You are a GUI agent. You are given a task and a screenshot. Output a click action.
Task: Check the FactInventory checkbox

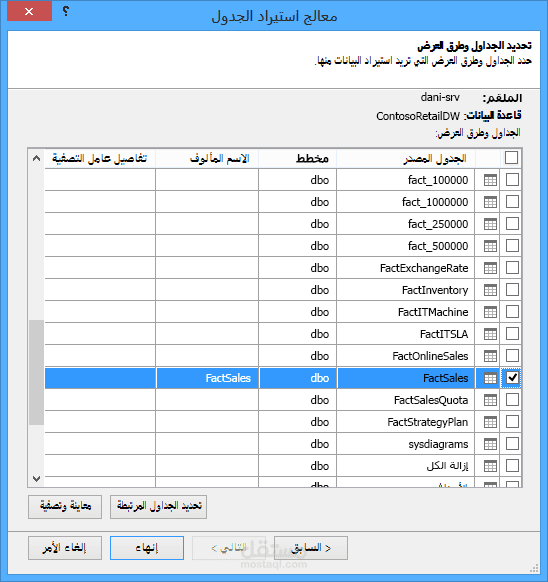tap(512, 290)
